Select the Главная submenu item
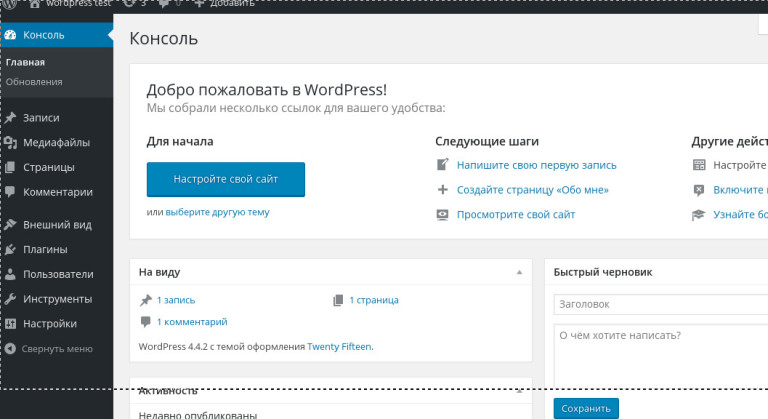The width and height of the screenshot is (768, 419). click(x=25, y=62)
